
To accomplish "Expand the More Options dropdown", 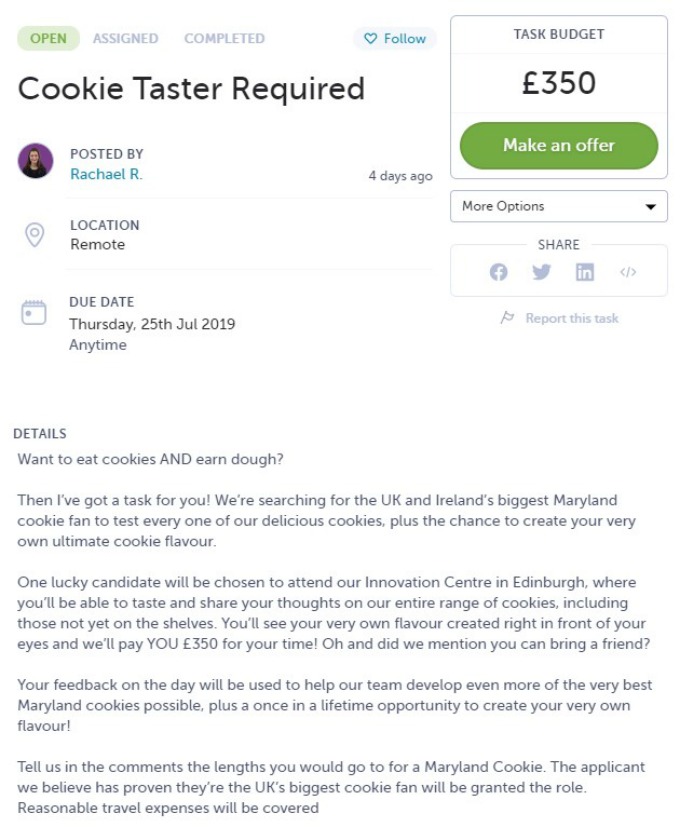I will coord(559,206).
